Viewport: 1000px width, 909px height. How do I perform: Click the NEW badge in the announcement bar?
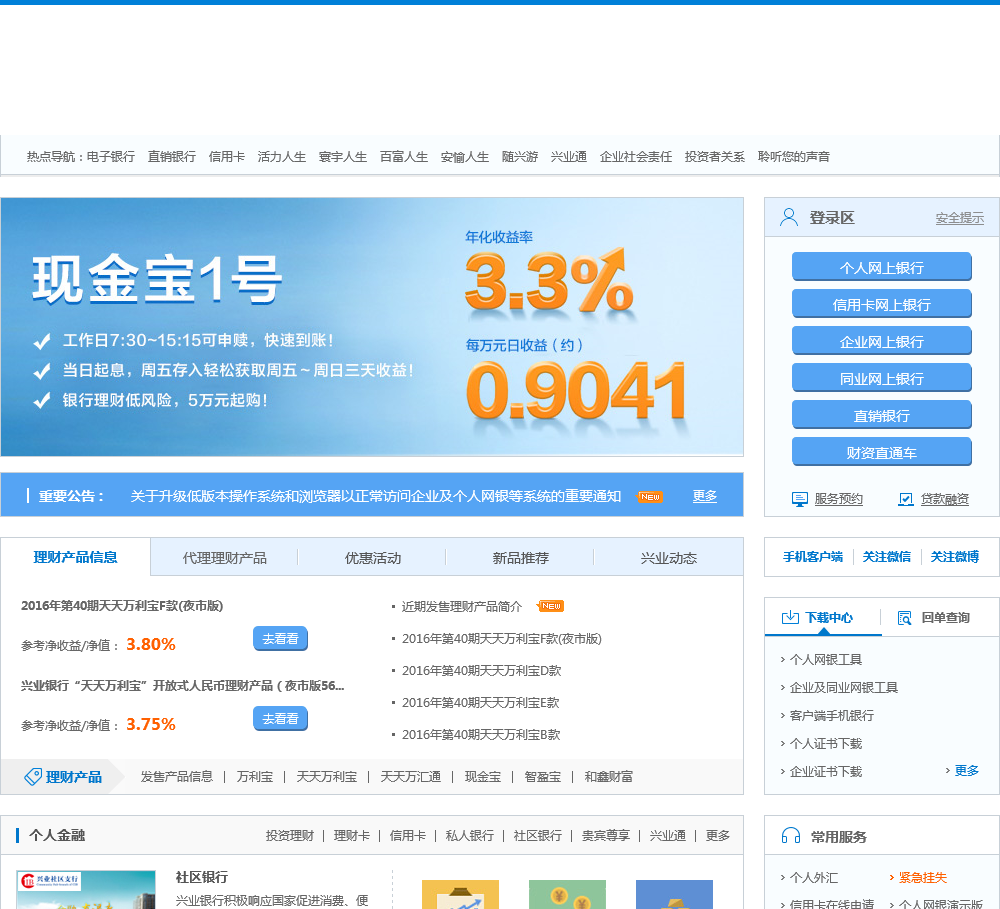[x=650, y=496]
